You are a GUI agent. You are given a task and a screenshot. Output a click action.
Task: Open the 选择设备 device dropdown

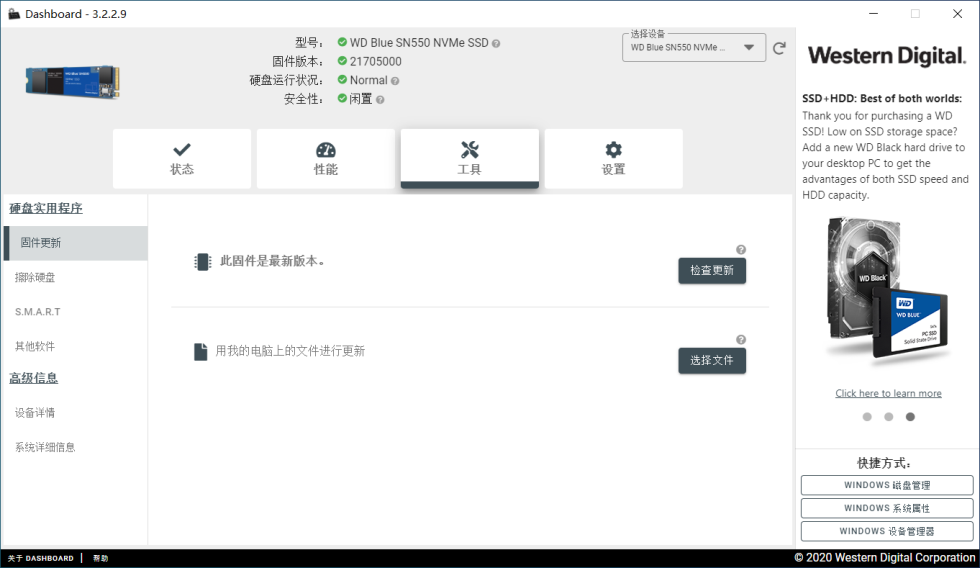tap(694, 47)
